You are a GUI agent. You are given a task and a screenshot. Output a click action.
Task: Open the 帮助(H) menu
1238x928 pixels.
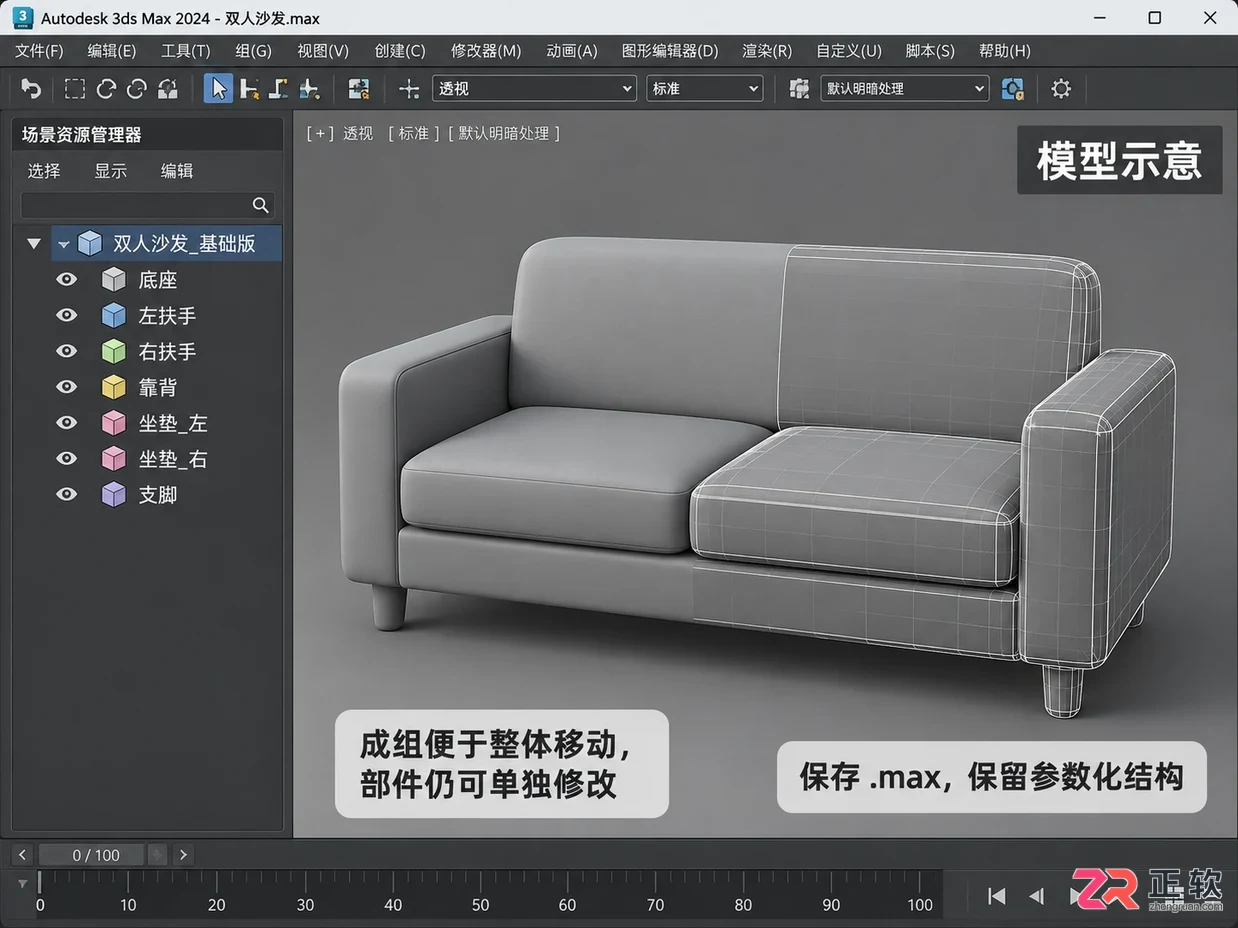tap(1004, 51)
